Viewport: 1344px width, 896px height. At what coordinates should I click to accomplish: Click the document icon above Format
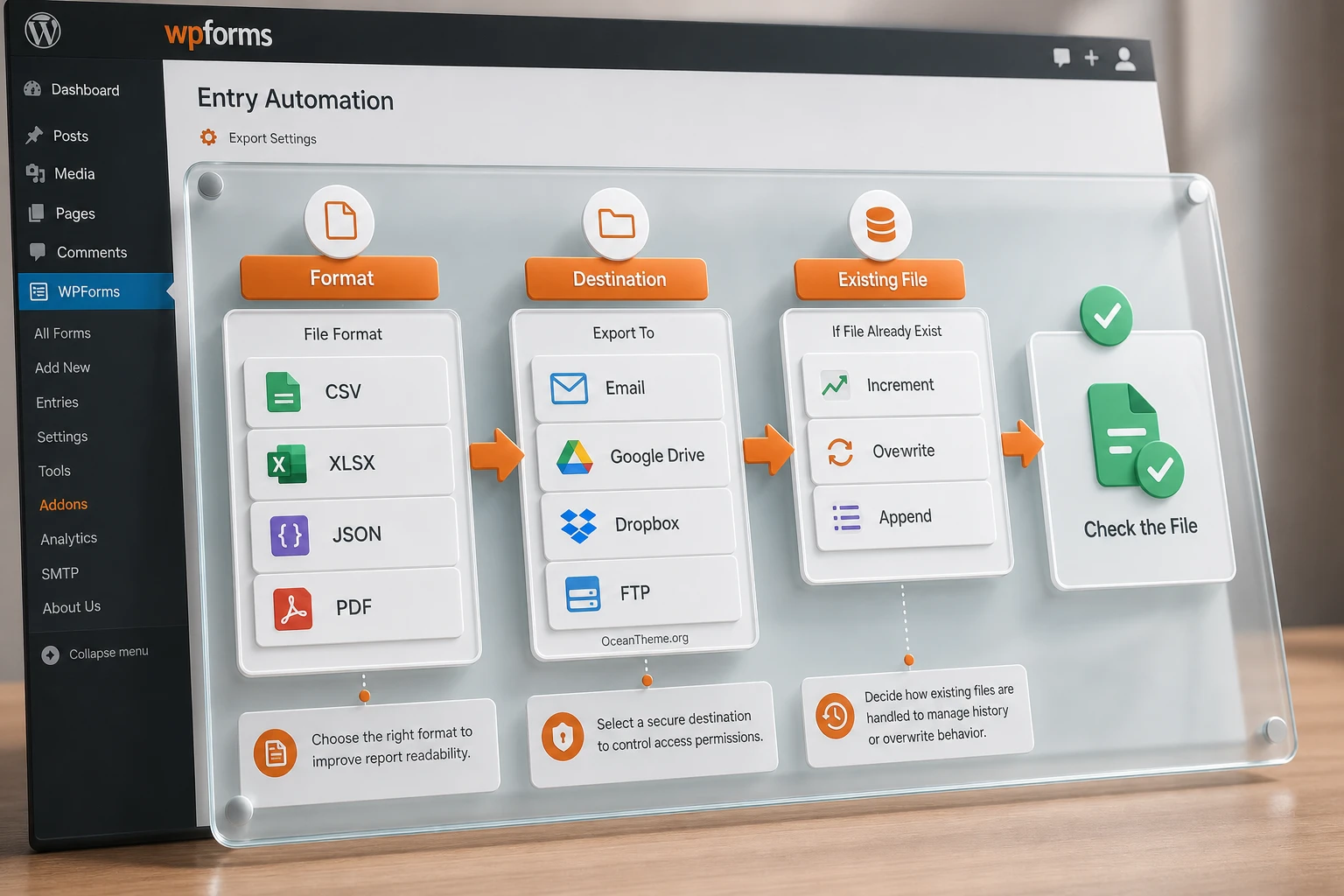tap(340, 220)
